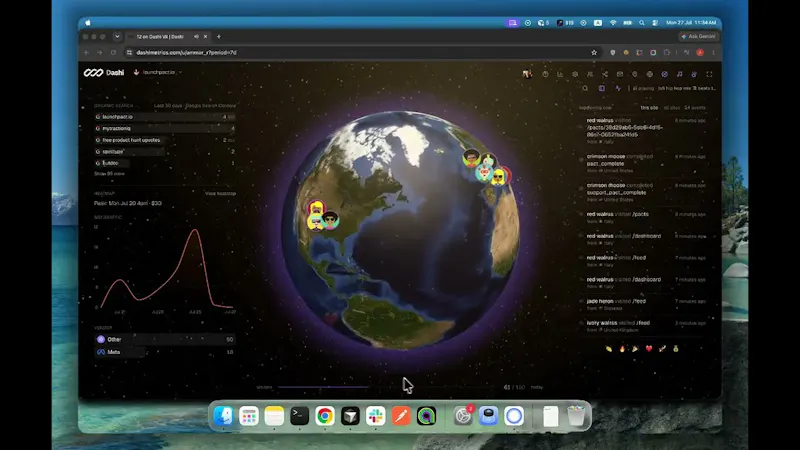Click the share icon in Dashi toolbar
The height and width of the screenshot is (450, 800).
coord(605,74)
